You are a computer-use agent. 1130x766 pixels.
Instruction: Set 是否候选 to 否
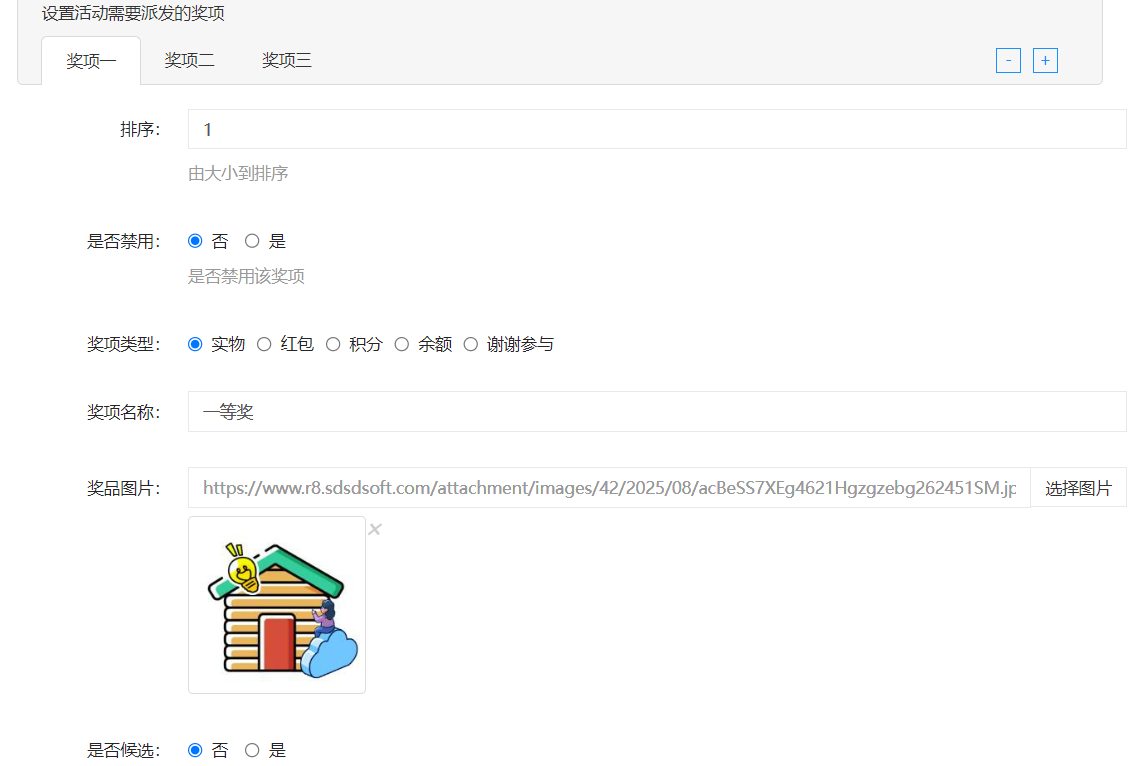pos(195,749)
